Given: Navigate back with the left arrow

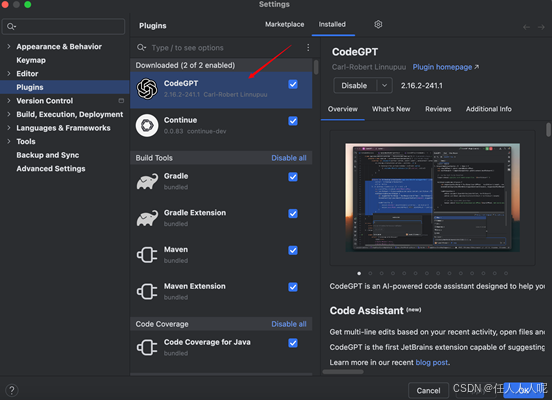Looking at the screenshot, I should coord(526,27).
